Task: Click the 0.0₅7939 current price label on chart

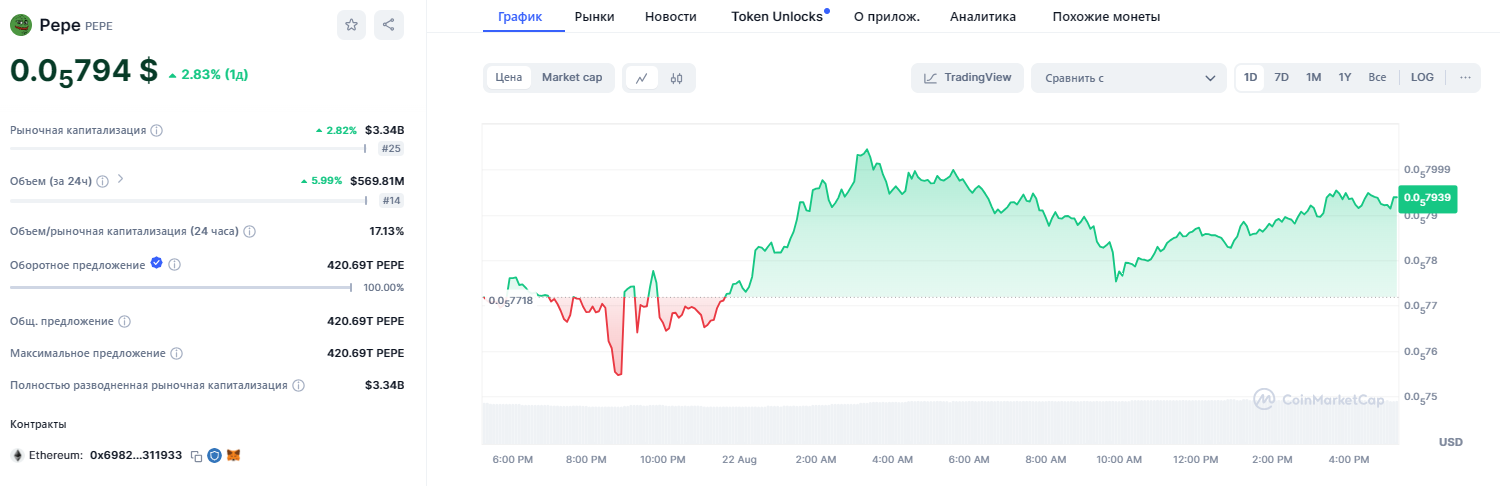Action: pos(1427,198)
